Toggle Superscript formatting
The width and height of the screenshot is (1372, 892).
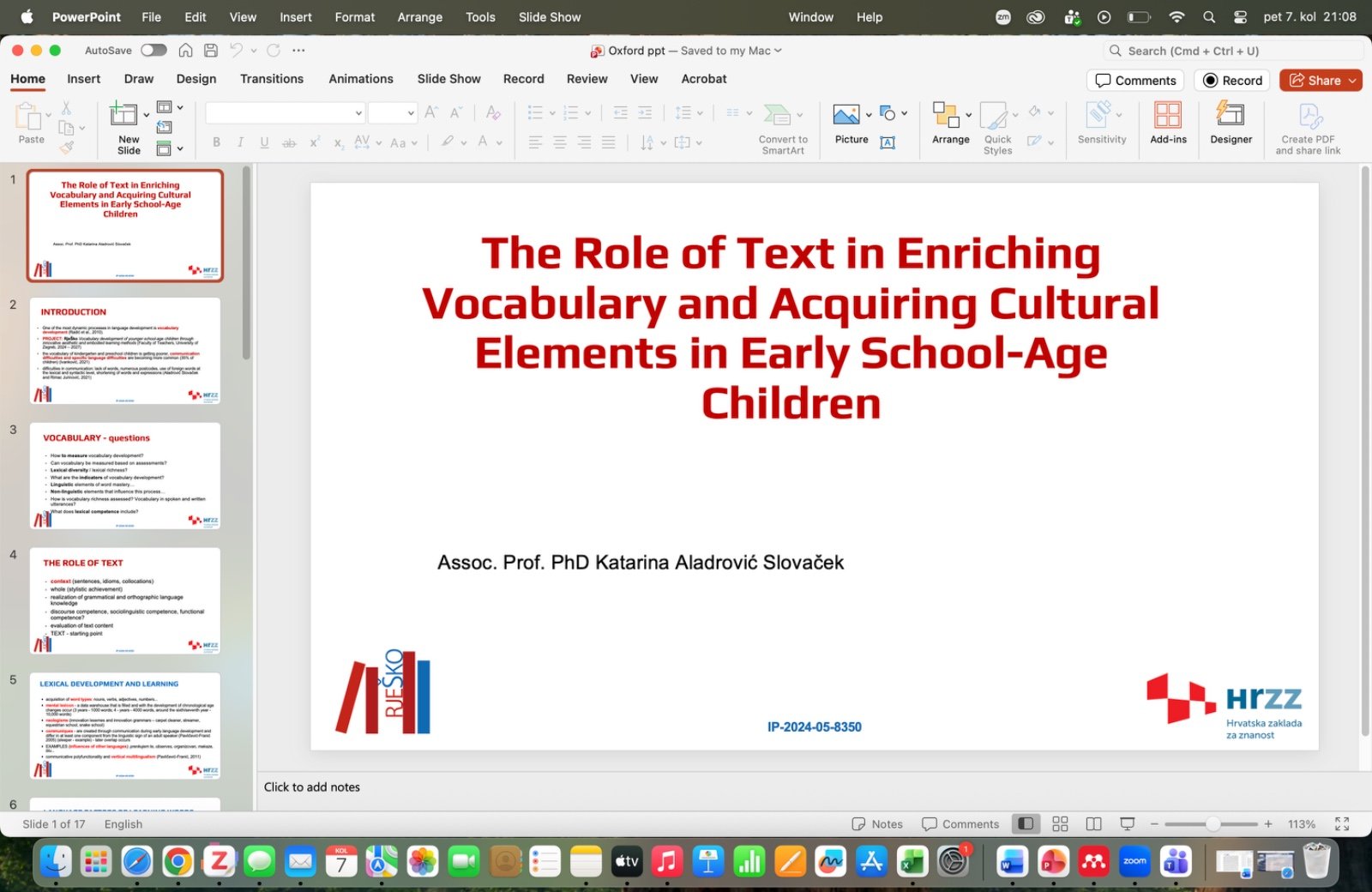(x=315, y=142)
